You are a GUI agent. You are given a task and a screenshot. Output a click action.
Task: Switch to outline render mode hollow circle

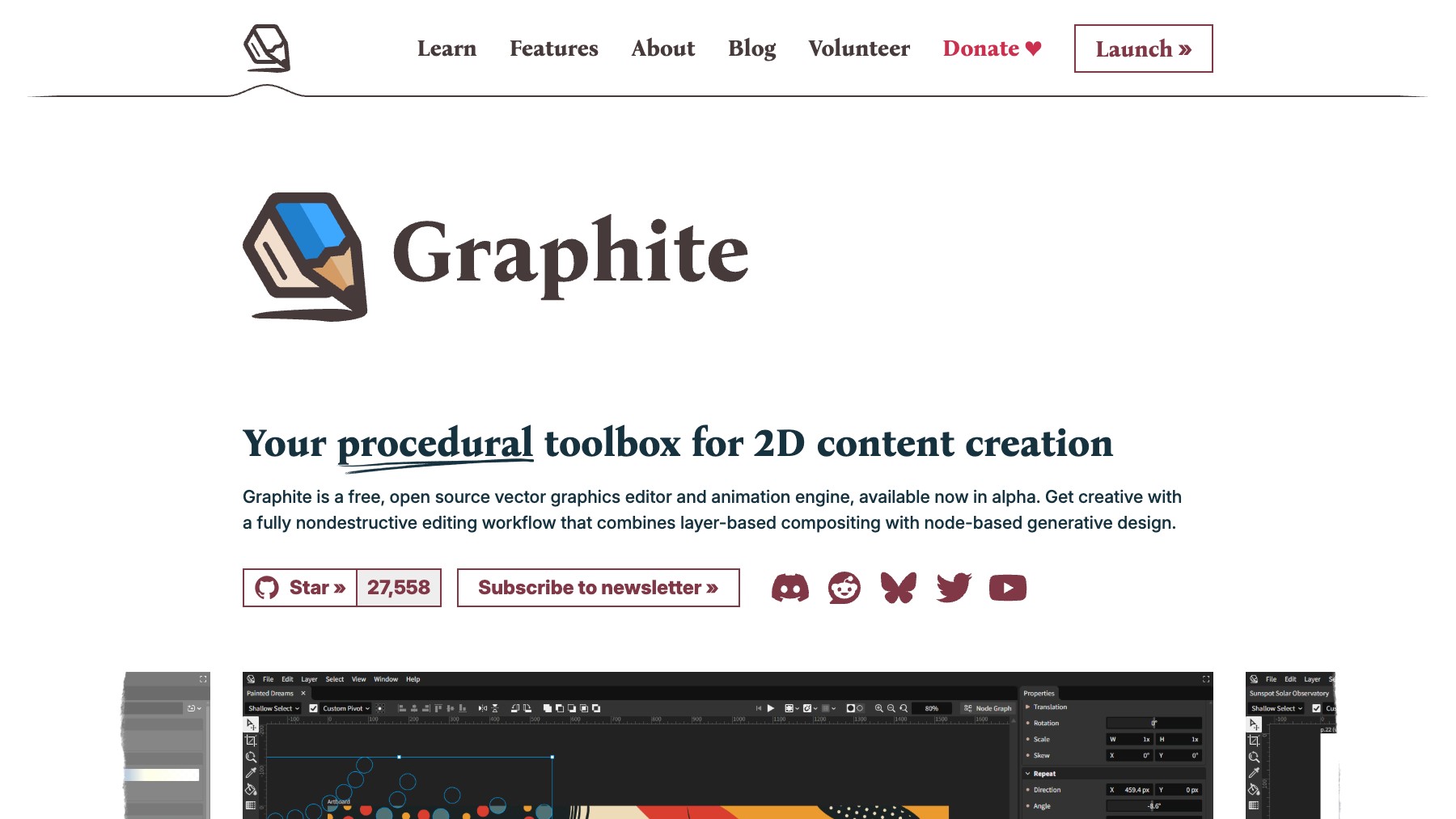point(860,708)
